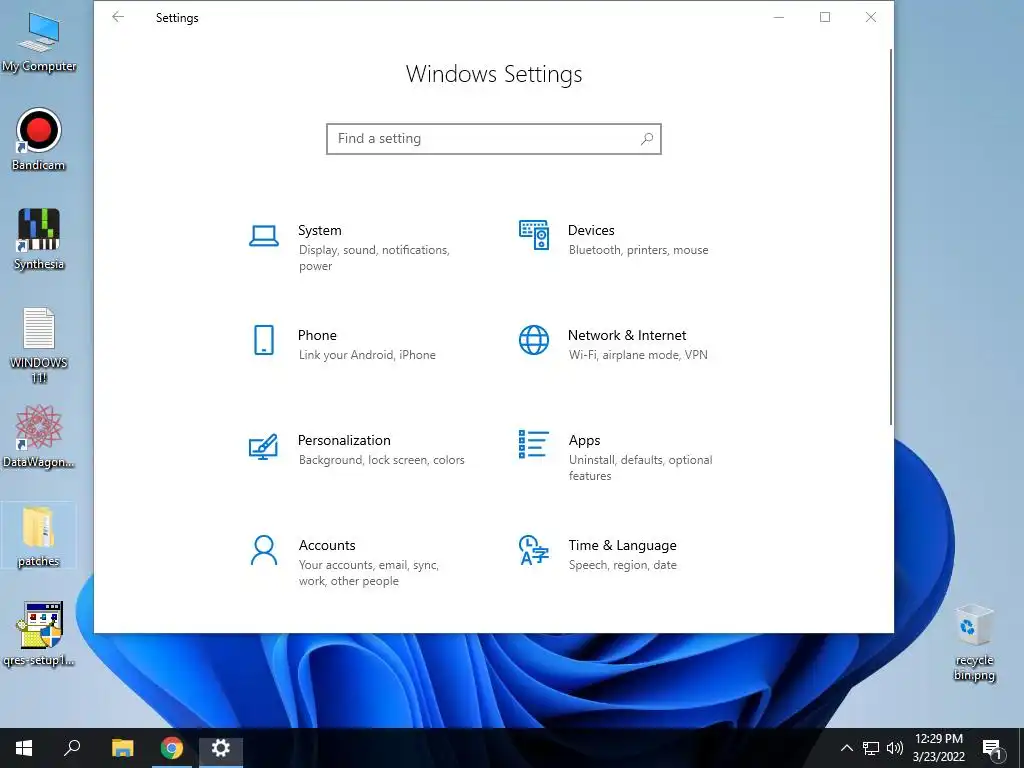This screenshot has width=1024, height=768.
Task: Click 'Wi-Fi, airplane mode, VPN' description
Action: click(638, 355)
